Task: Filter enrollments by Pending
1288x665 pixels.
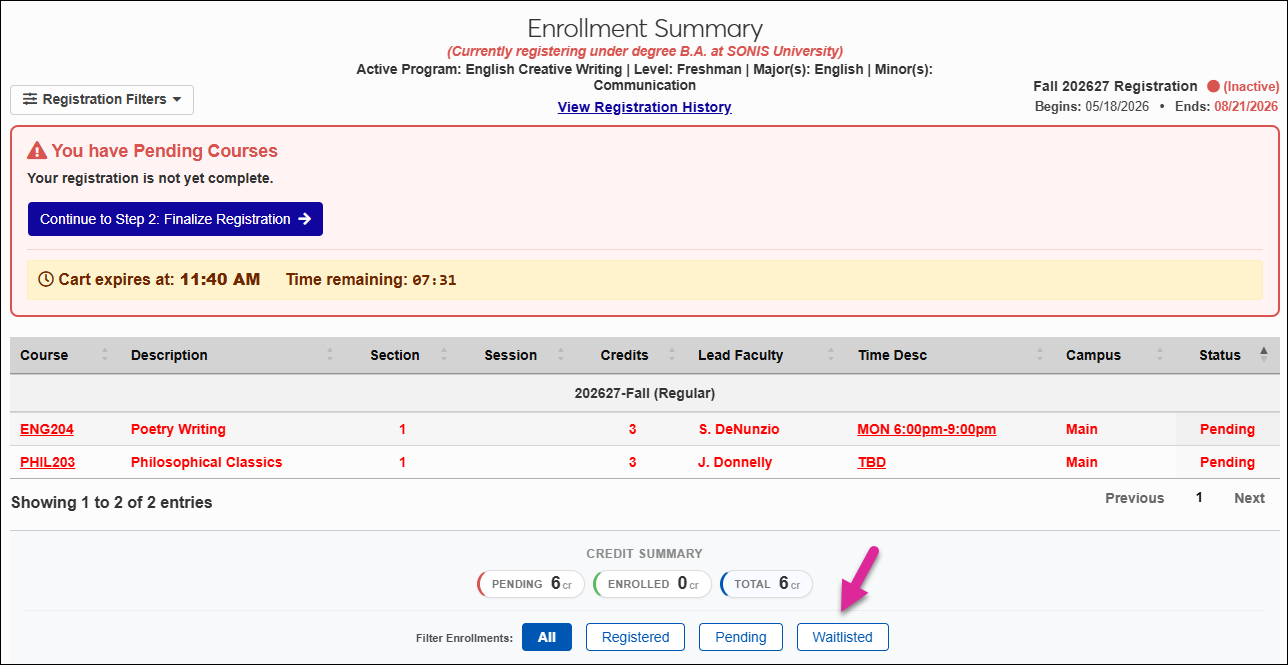Action: [740, 637]
